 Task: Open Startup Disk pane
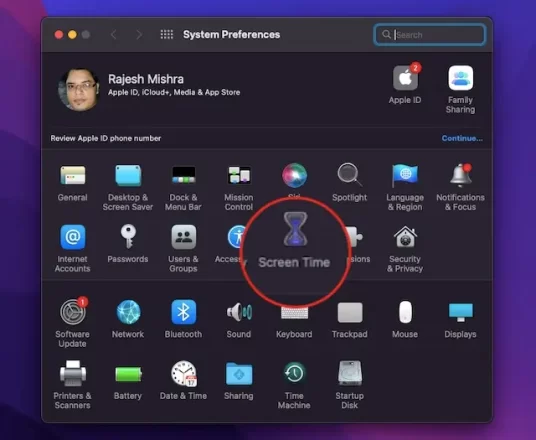point(350,373)
